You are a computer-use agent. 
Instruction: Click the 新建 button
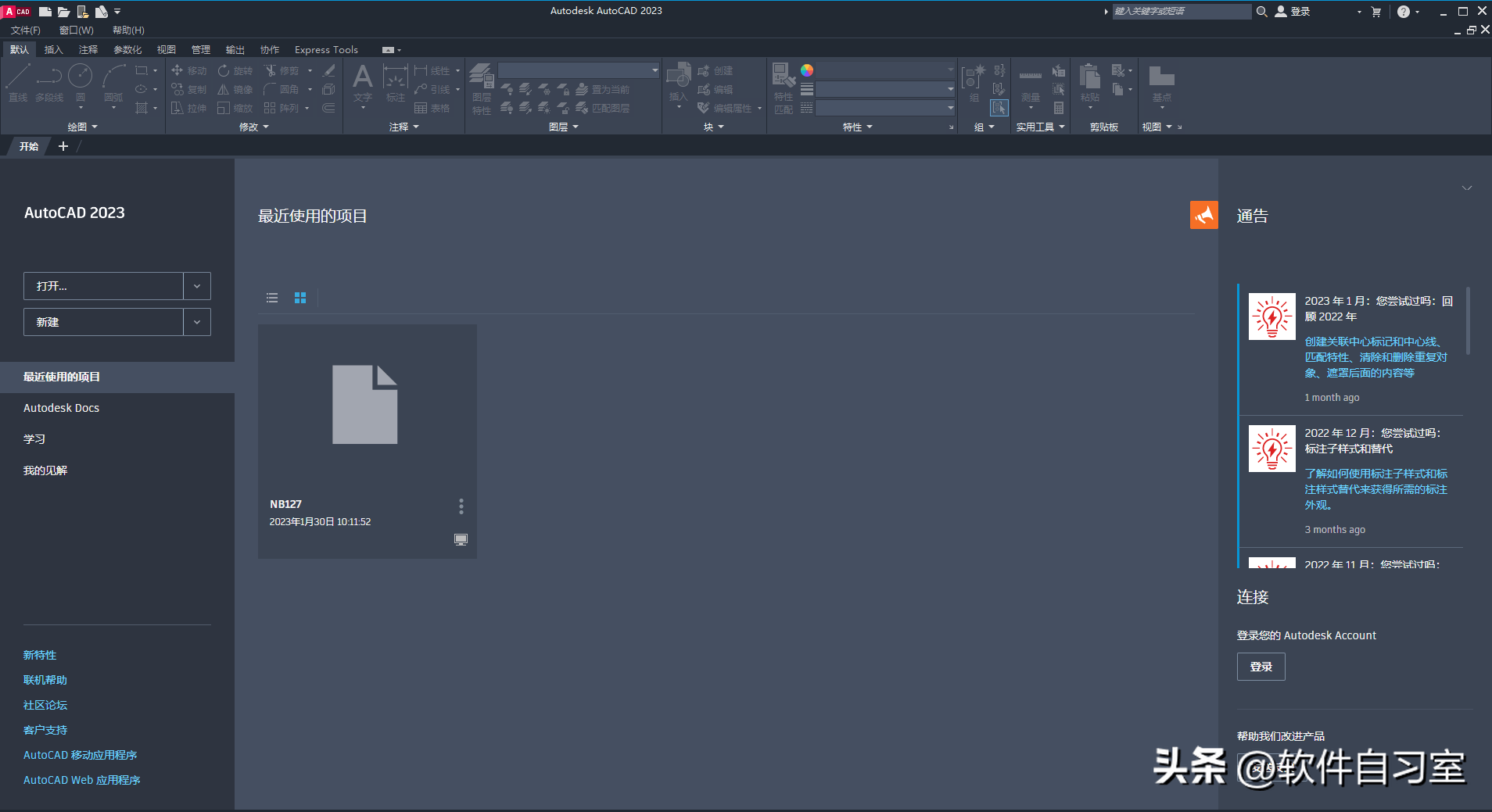(x=103, y=322)
